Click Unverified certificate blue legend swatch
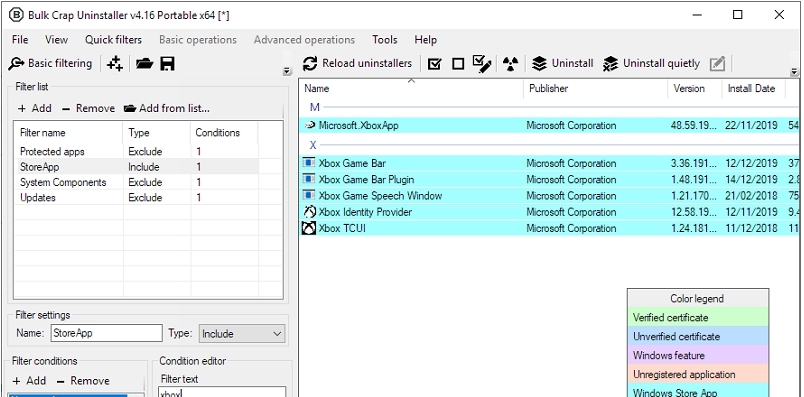This screenshot has width=804, height=397. (698, 336)
